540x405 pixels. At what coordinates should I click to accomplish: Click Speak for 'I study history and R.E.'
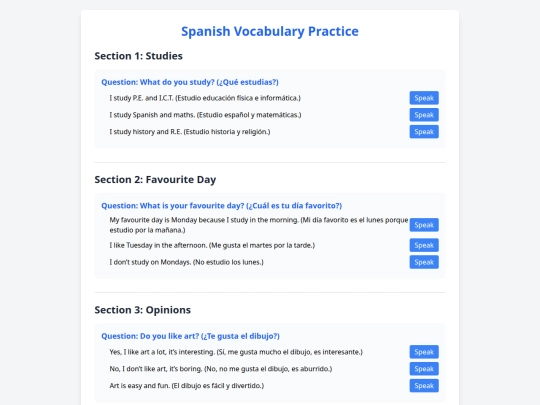[x=424, y=132]
